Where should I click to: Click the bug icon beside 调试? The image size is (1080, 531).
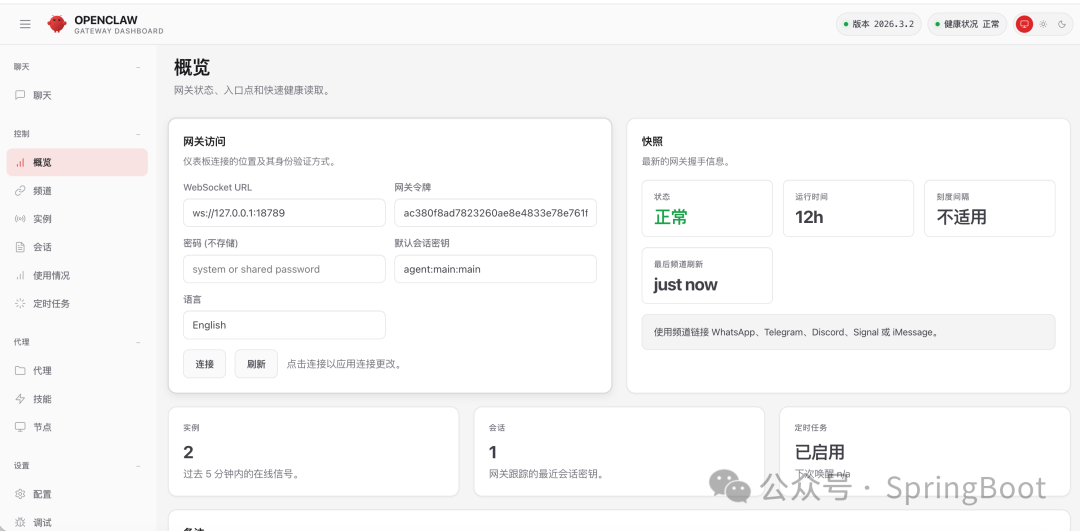21,522
